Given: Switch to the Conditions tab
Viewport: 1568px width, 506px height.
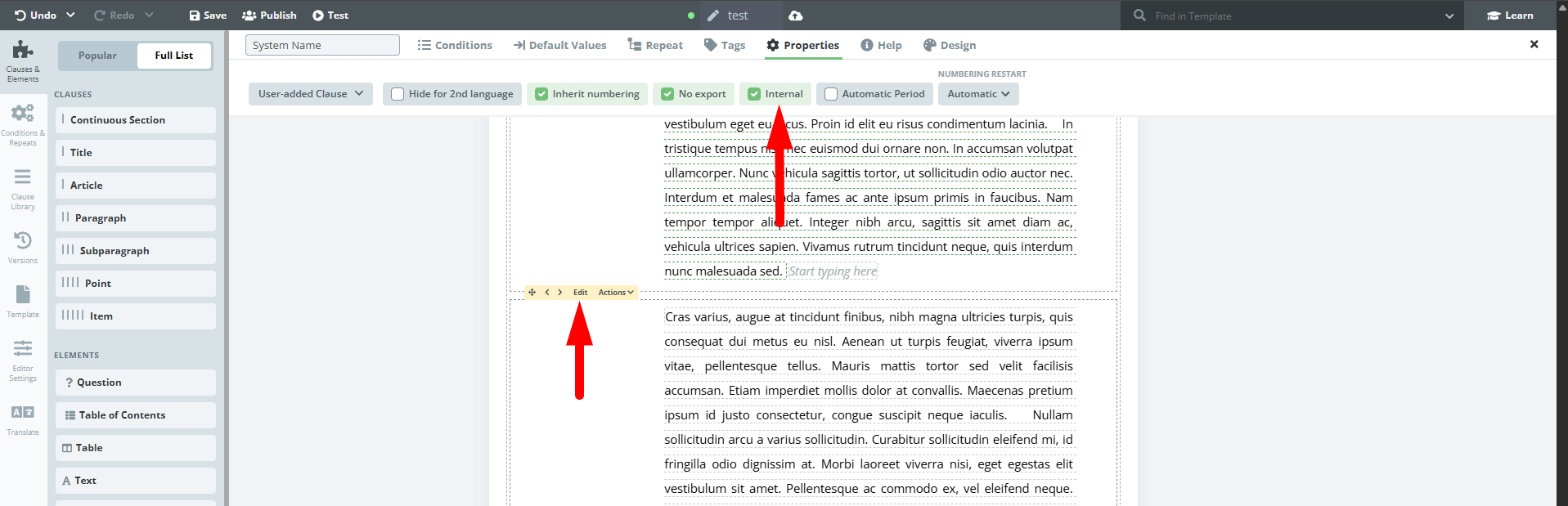Looking at the screenshot, I should click(455, 46).
